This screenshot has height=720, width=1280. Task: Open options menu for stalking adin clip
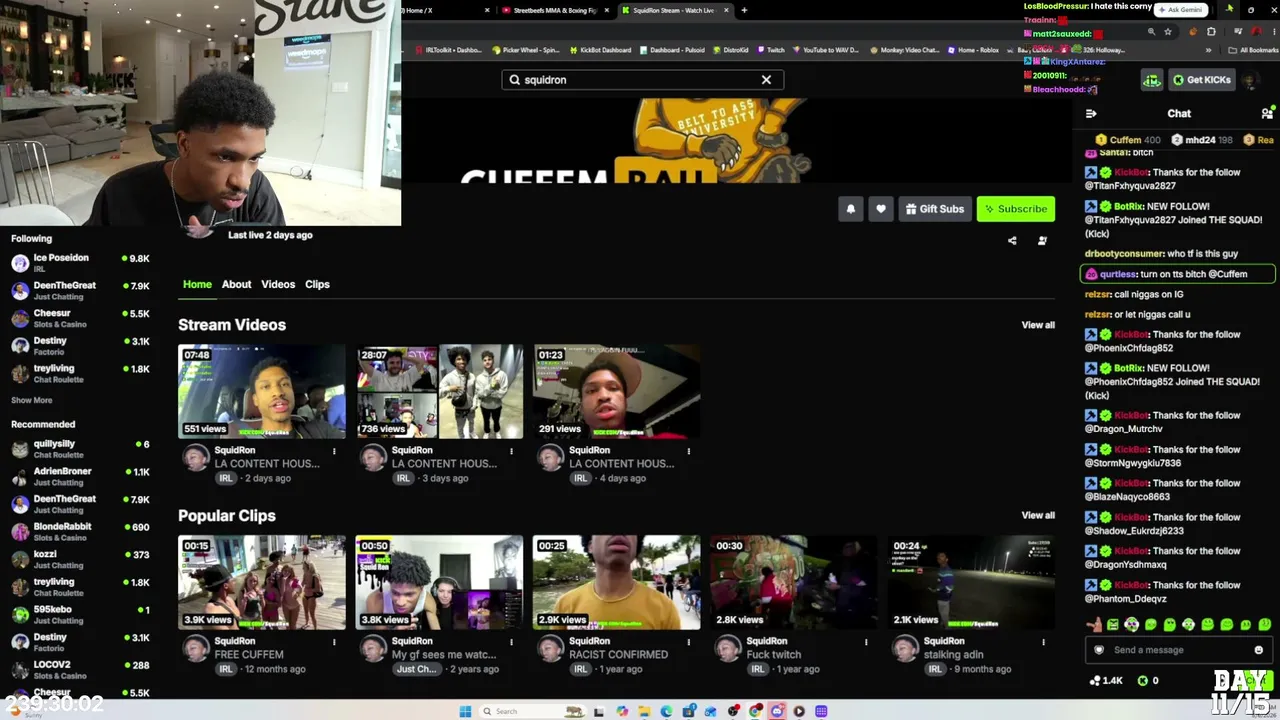point(1043,642)
